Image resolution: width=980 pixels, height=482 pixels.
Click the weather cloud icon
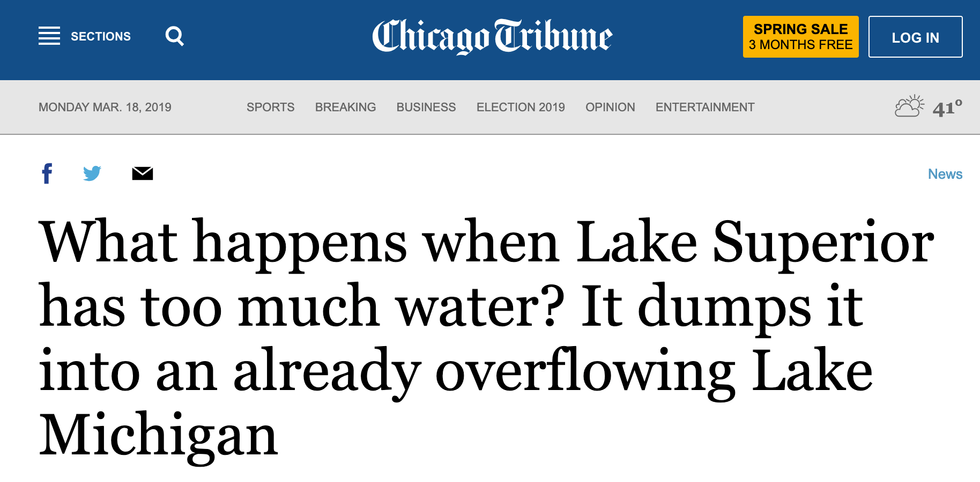[x=909, y=107]
